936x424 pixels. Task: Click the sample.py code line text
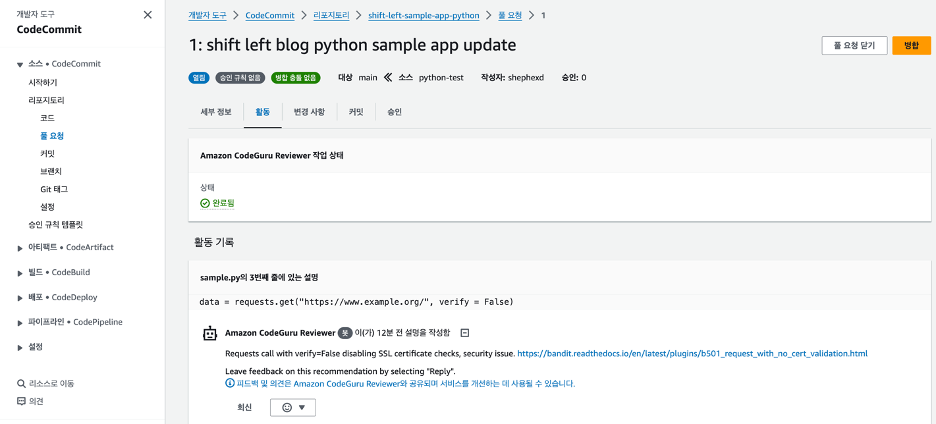pyautogui.click(x=356, y=302)
